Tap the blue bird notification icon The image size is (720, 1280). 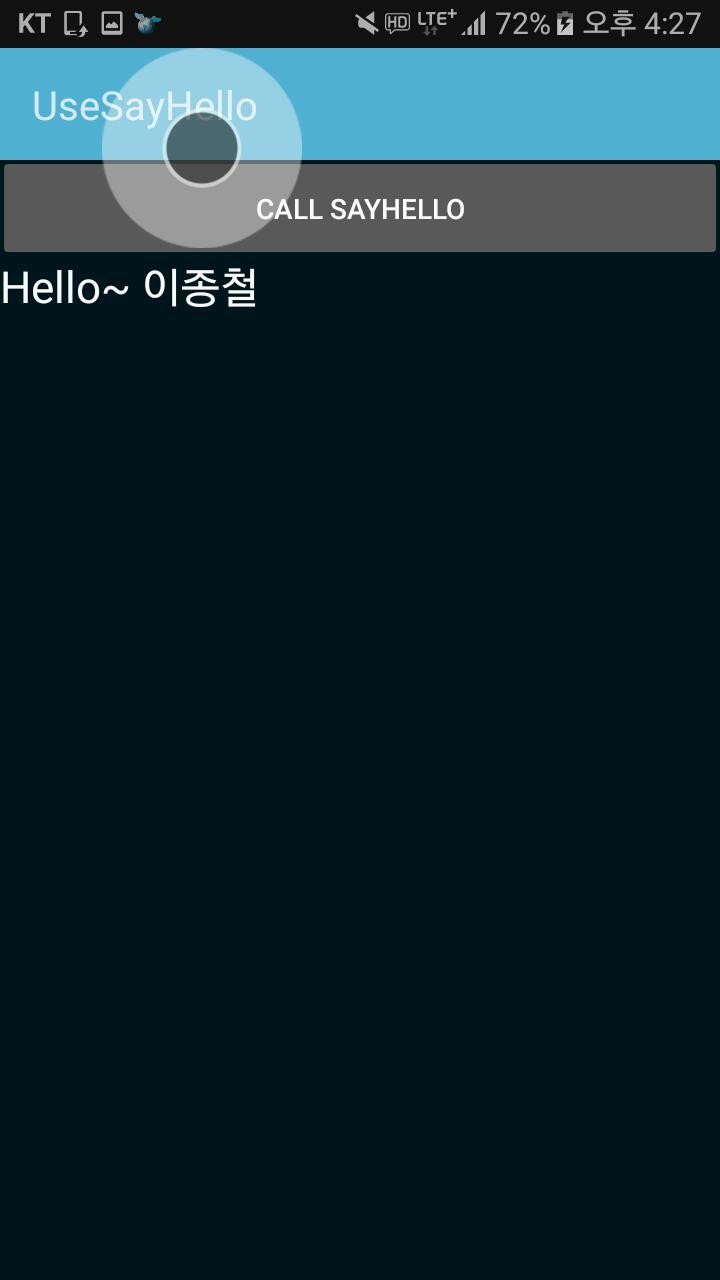(148, 22)
